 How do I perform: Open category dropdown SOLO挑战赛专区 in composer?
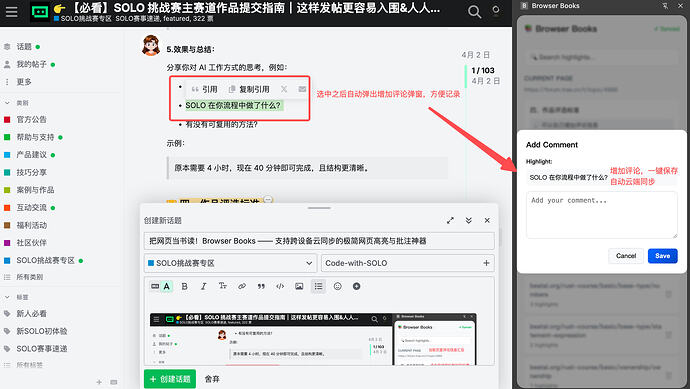tap(230, 263)
